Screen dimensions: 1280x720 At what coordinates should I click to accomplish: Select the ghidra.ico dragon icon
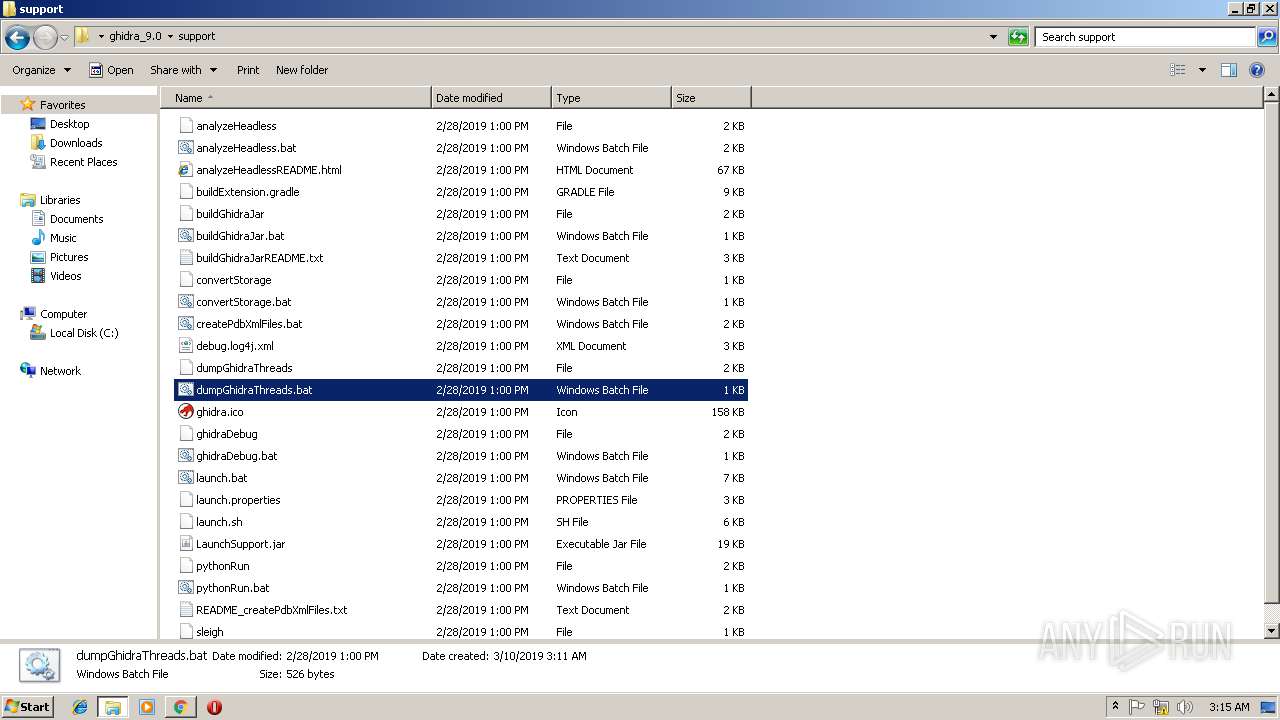pos(185,412)
